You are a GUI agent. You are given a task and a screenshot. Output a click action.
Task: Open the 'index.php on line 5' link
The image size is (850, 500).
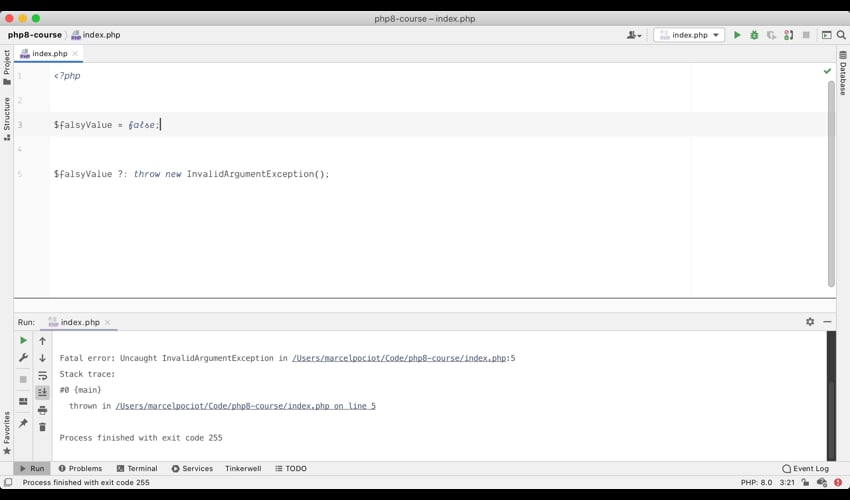coord(246,406)
